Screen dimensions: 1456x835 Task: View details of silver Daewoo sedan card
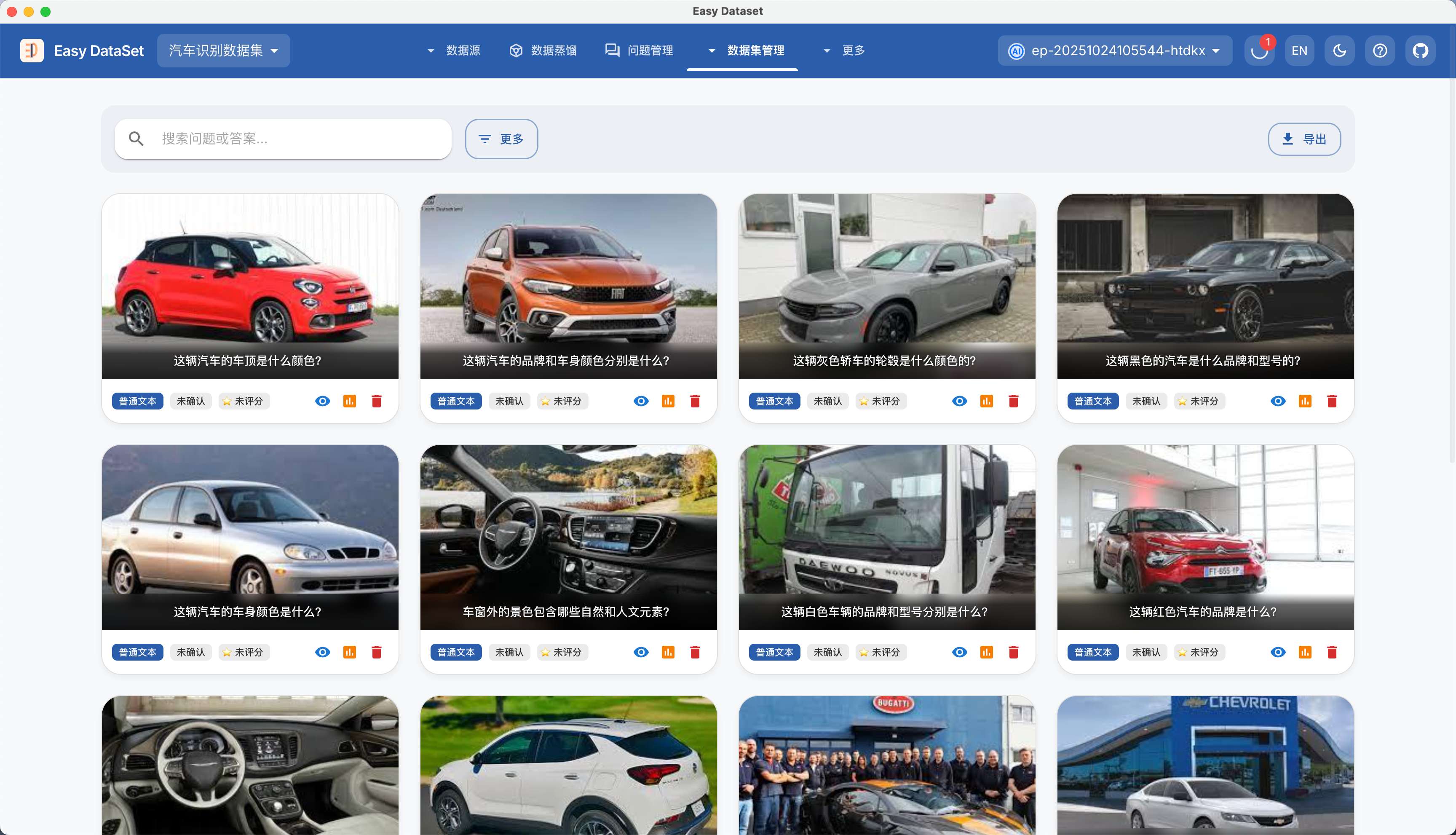(322, 652)
